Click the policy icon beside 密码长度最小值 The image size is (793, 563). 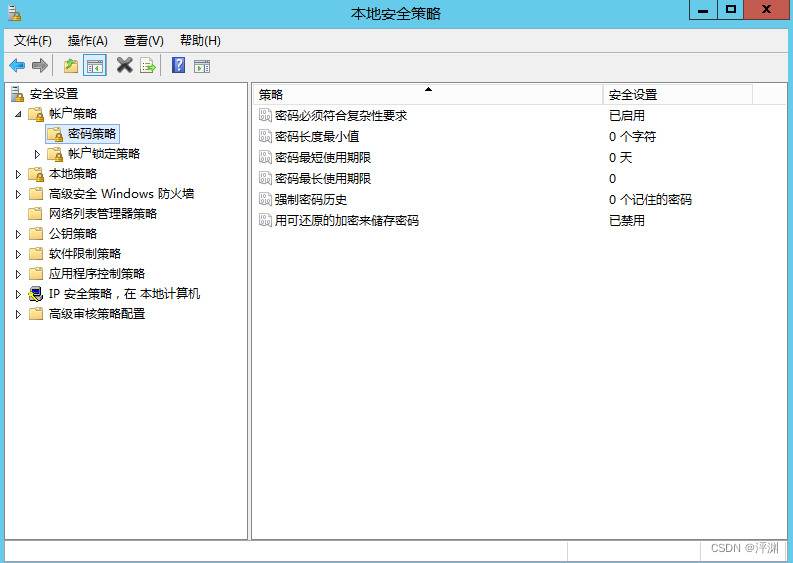coord(266,136)
